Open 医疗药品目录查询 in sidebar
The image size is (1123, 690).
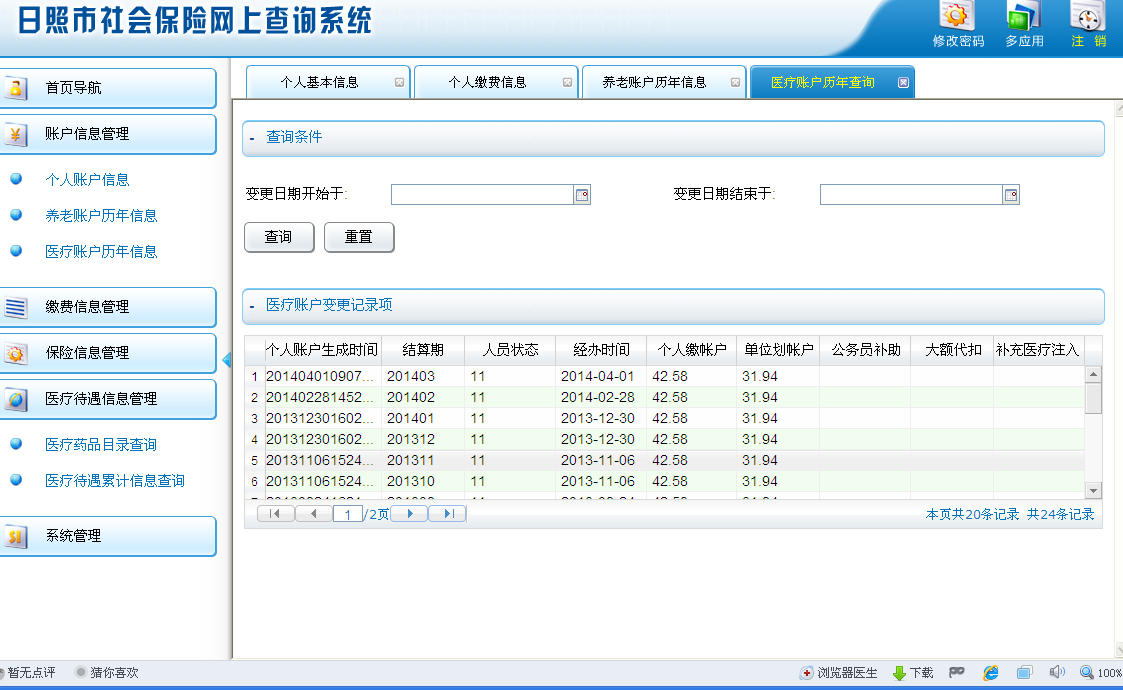coord(100,445)
